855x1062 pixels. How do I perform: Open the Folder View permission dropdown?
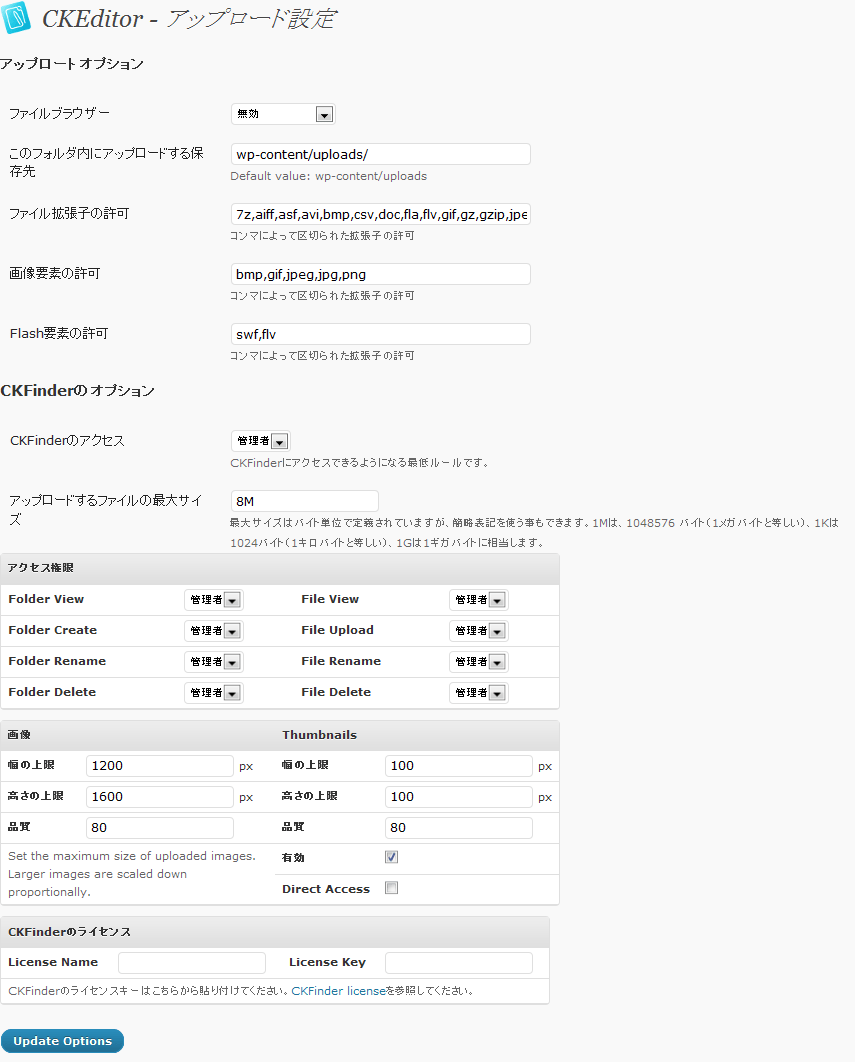(x=213, y=599)
